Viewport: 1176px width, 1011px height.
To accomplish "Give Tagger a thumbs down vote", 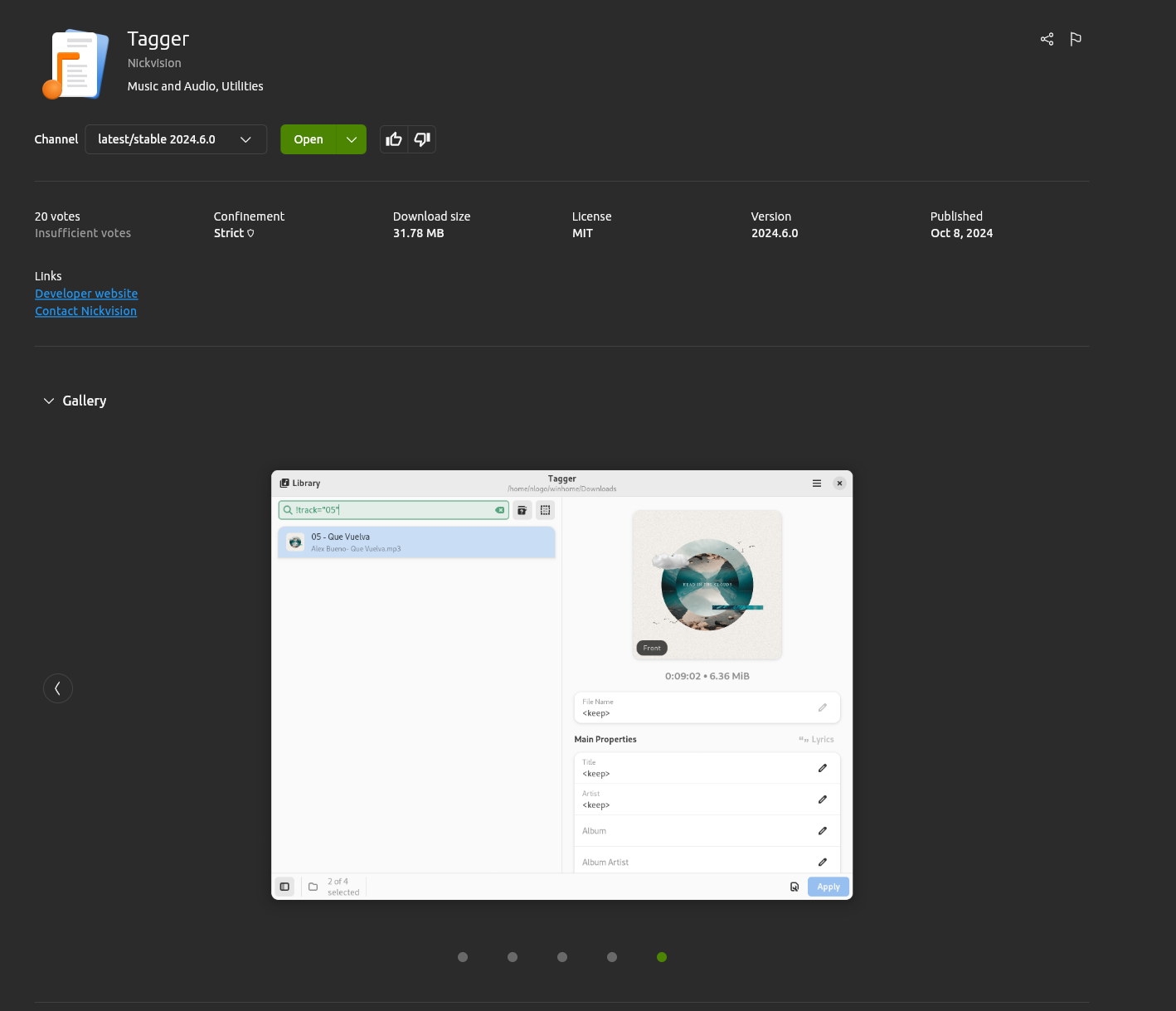I will click(422, 139).
